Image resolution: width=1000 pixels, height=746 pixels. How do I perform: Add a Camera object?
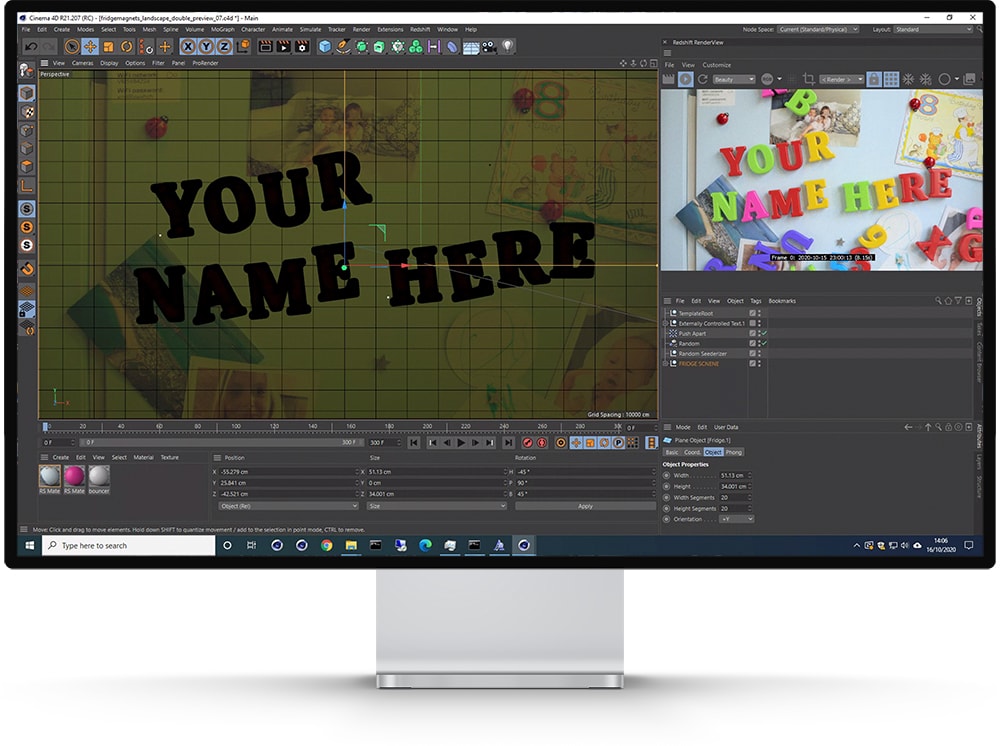(x=489, y=47)
